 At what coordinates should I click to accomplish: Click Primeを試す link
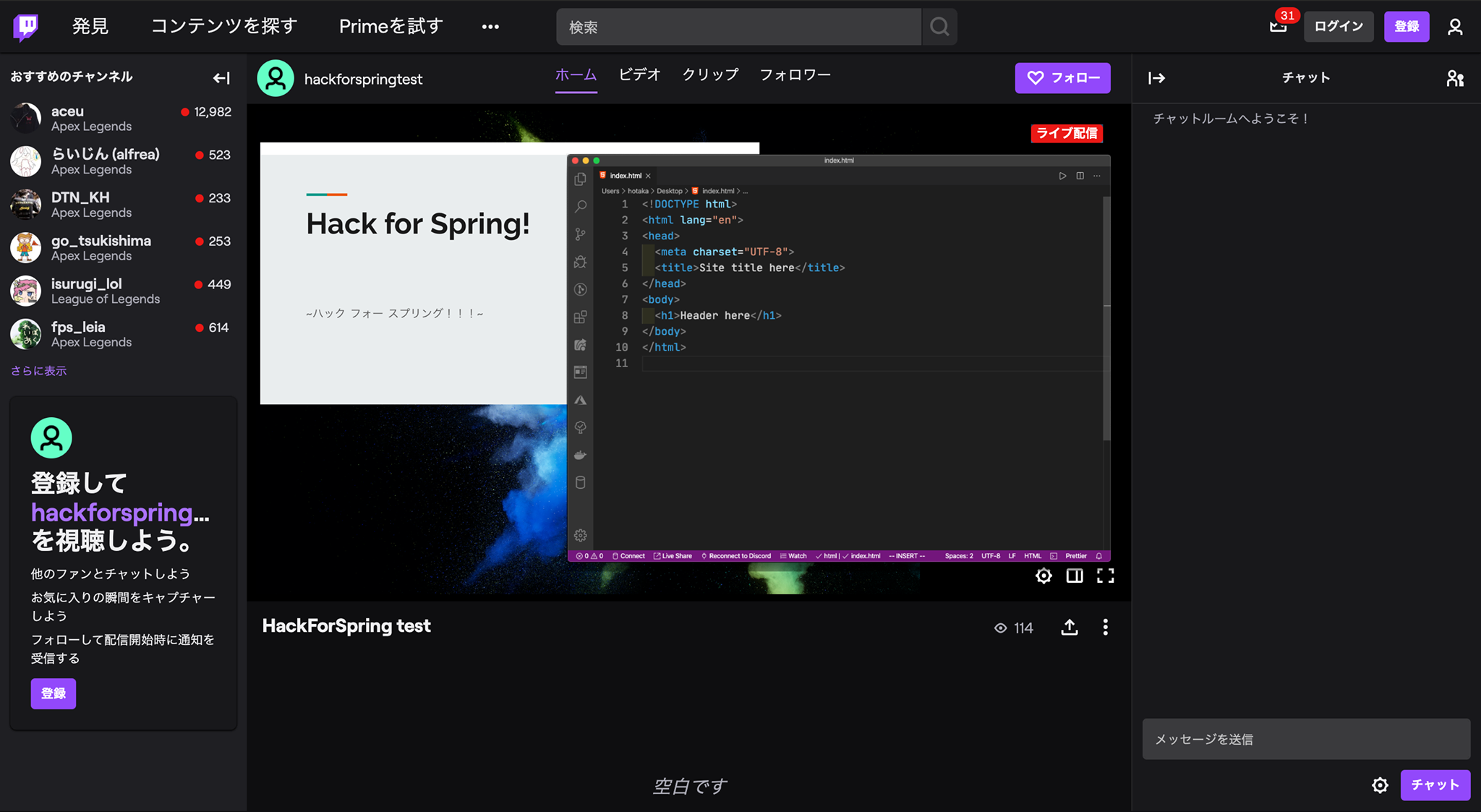[x=390, y=27]
